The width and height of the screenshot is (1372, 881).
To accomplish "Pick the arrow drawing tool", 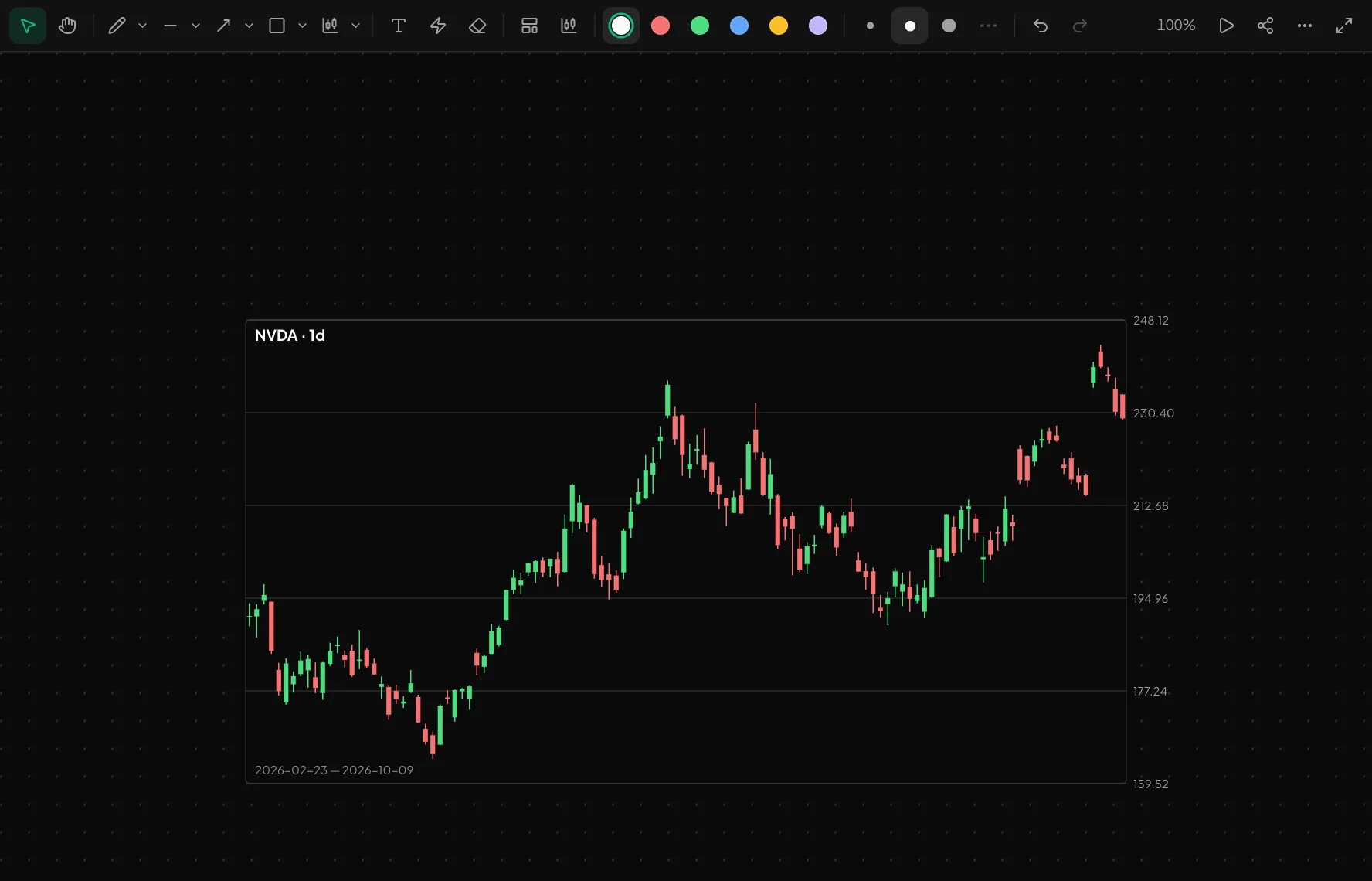I will coord(223,26).
